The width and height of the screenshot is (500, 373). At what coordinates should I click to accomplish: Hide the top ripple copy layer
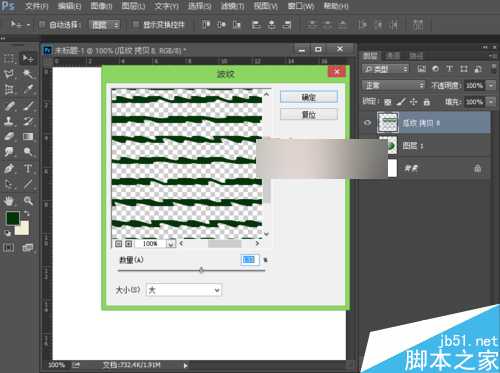(368, 123)
